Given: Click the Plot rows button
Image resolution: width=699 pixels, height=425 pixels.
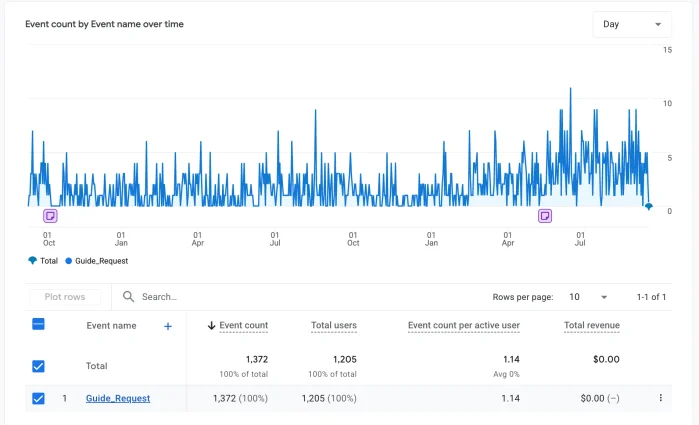Looking at the screenshot, I should [x=65, y=297].
